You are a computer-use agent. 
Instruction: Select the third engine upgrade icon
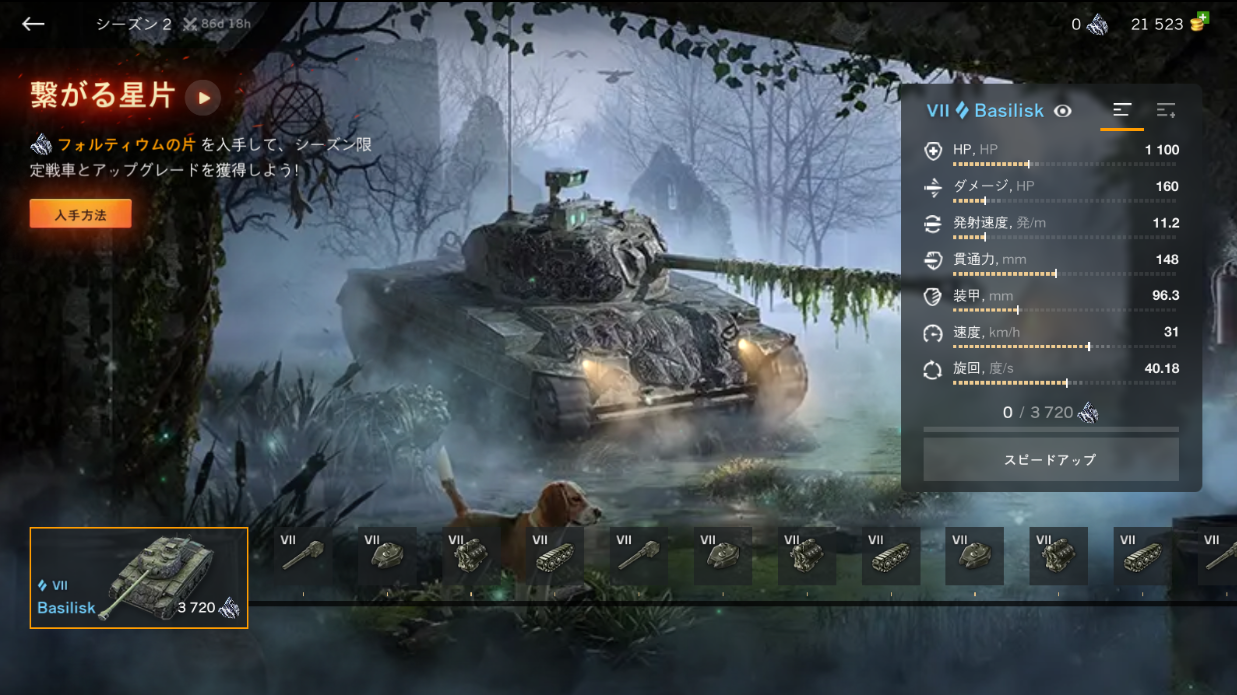coord(1059,556)
